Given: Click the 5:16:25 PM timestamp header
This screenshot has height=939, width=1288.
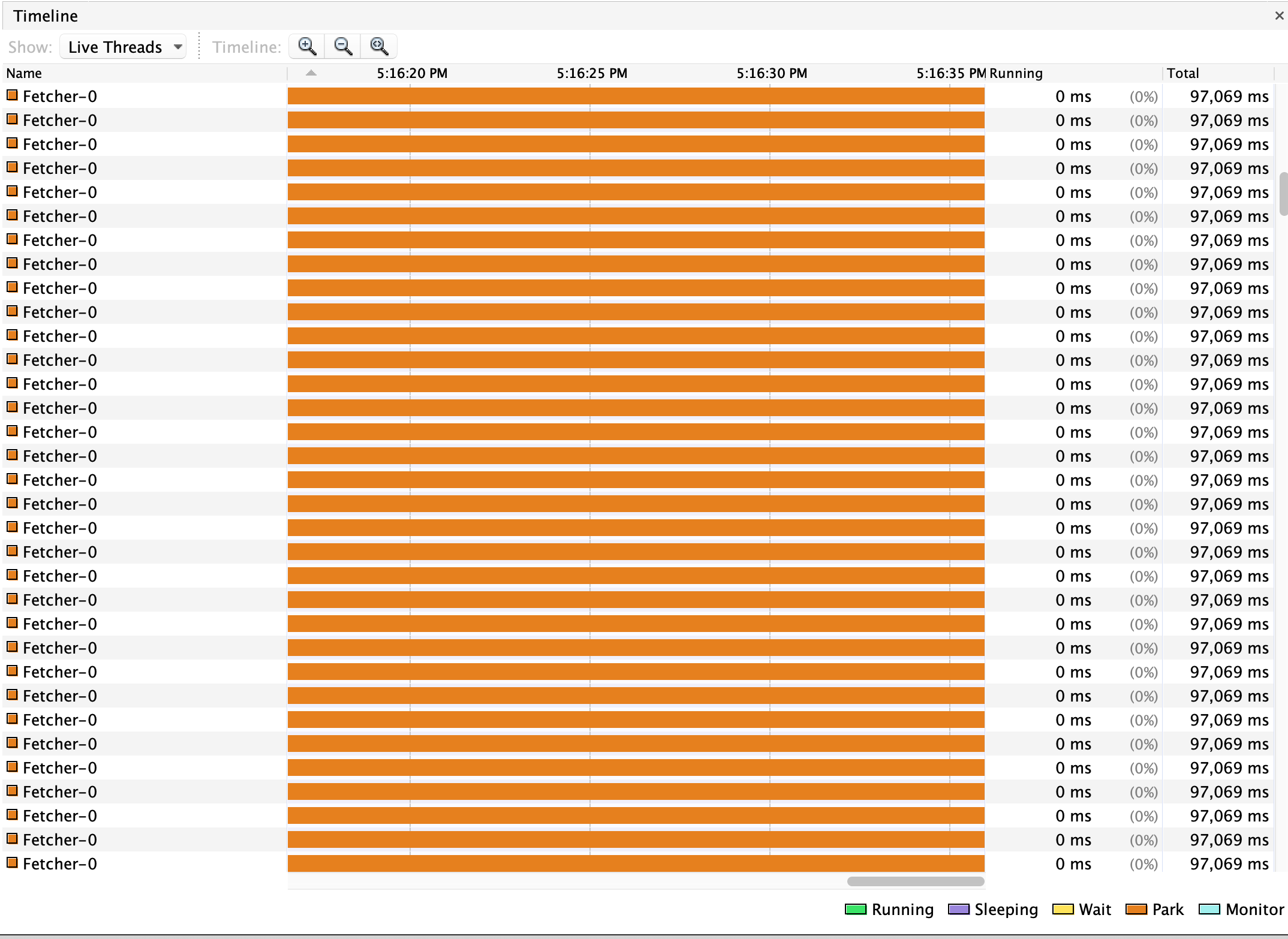Looking at the screenshot, I should (591, 73).
